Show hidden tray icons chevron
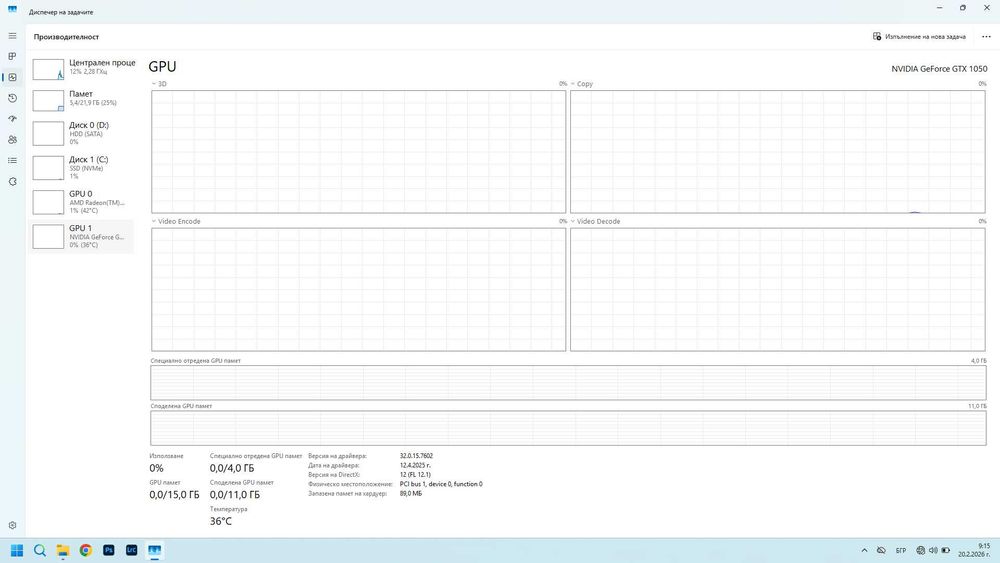This screenshot has height=563, width=1000. click(x=864, y=550)
